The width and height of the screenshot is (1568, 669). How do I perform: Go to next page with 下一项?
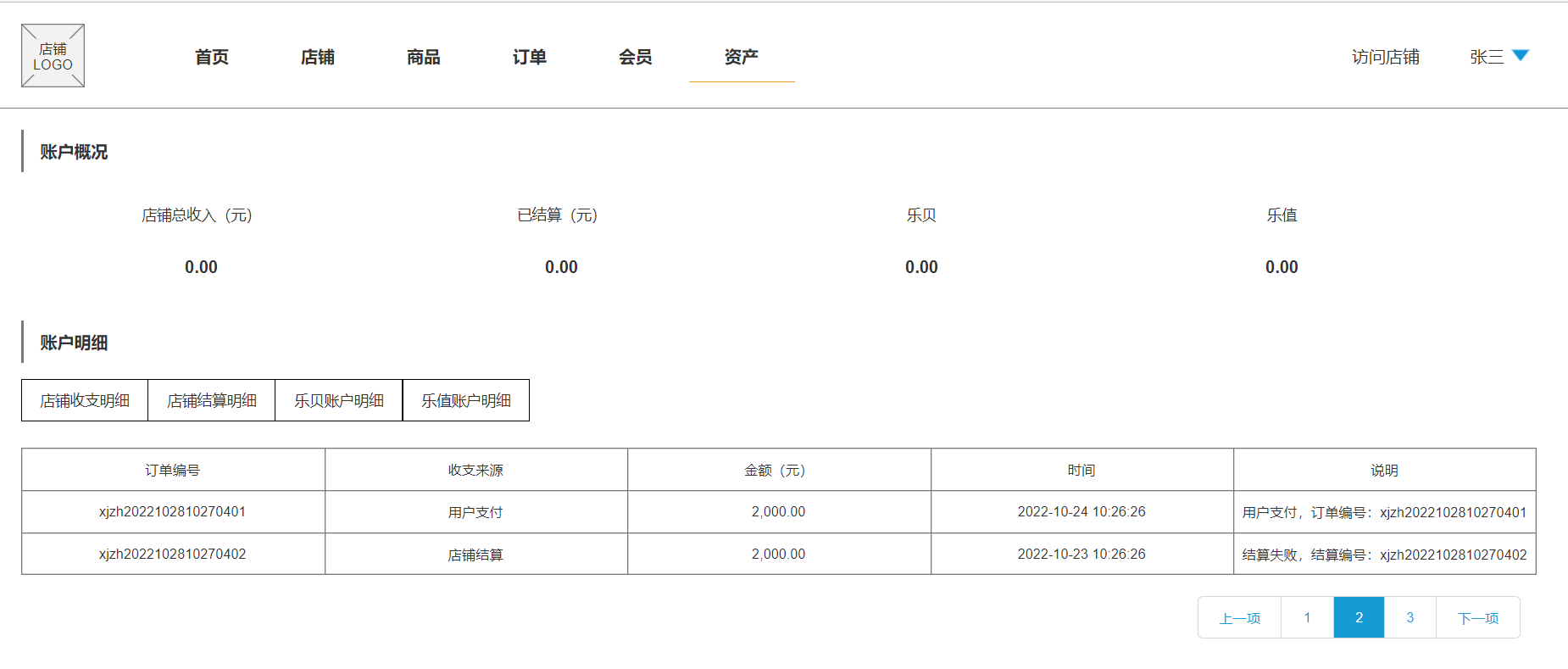coord(1478,617)
